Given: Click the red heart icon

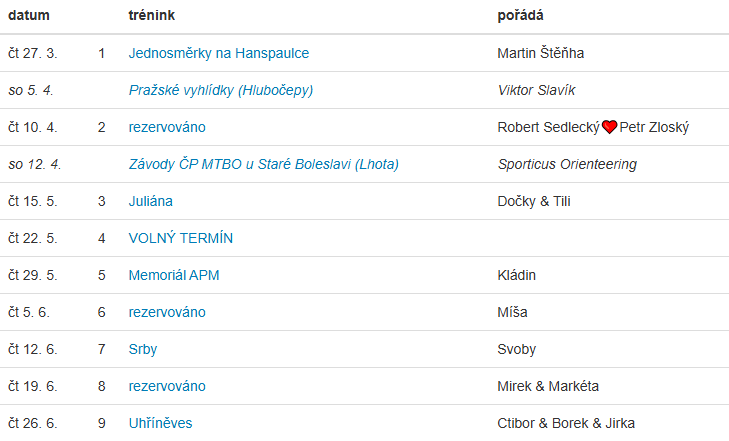Looking at the screenshot, I should coord(609,127).
